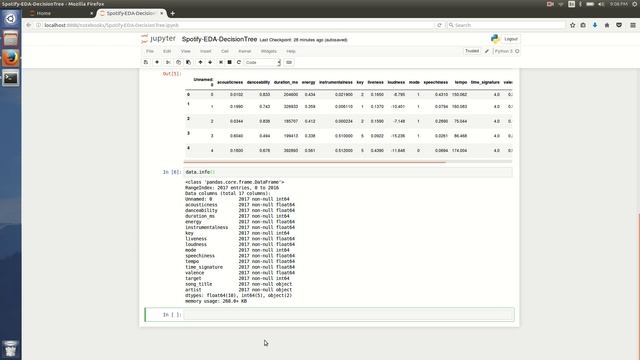Click the empty code cell input

coord(349,315)
